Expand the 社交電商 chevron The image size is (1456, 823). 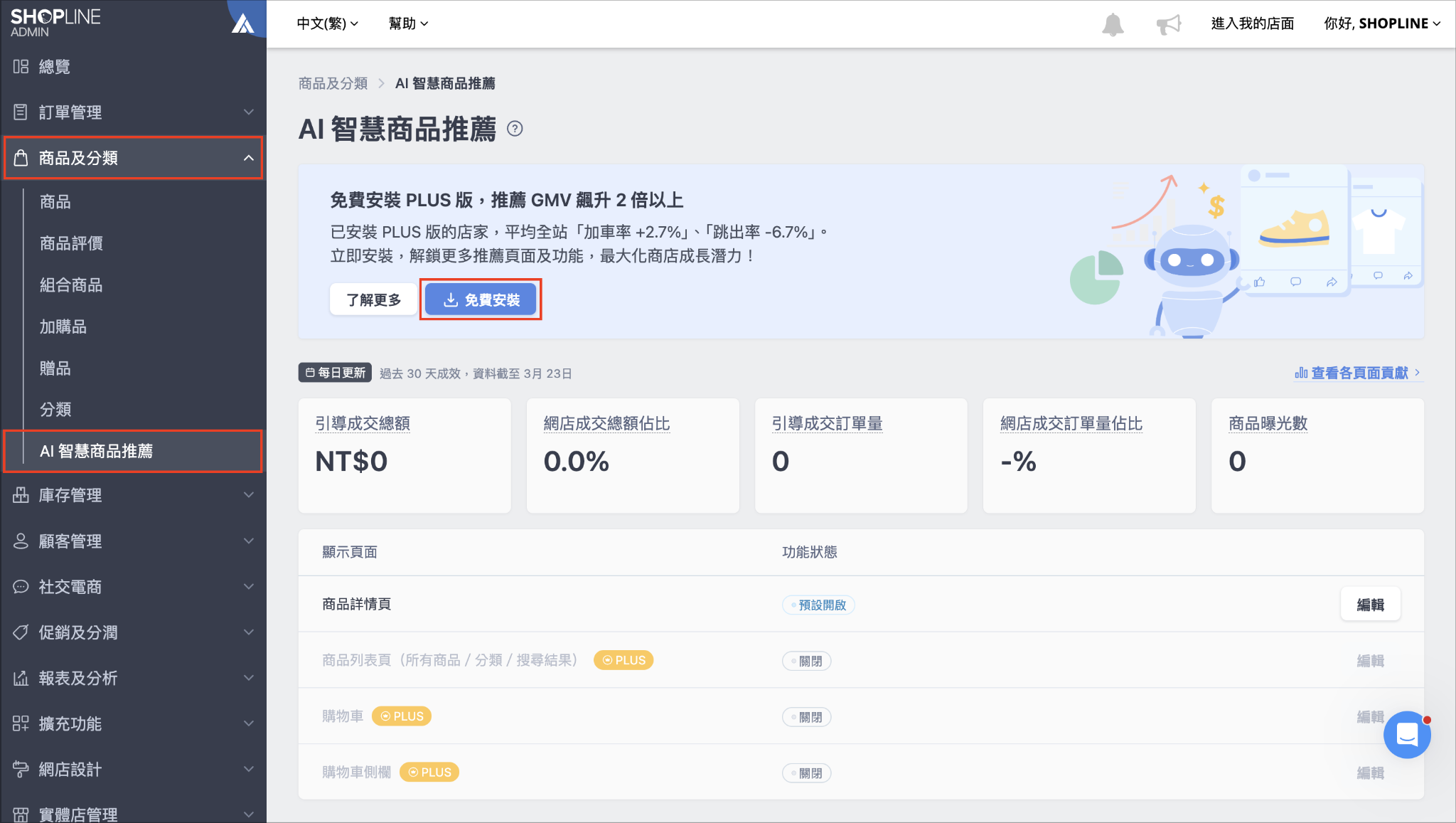(x=248, y=587)
